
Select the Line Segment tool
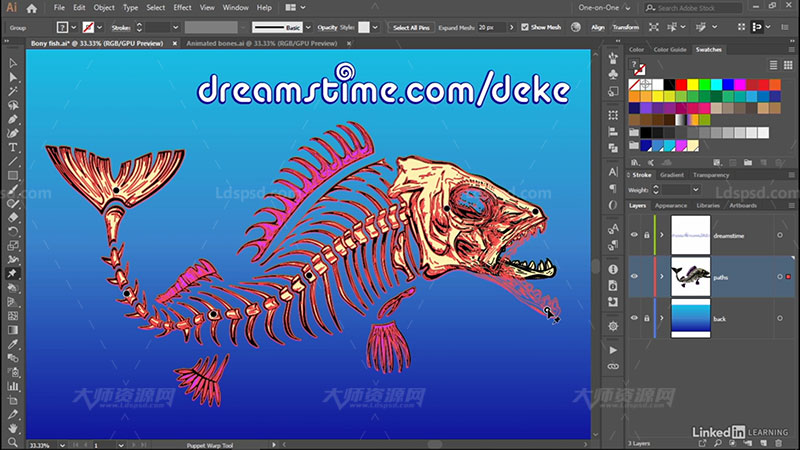tap(13, 161)
